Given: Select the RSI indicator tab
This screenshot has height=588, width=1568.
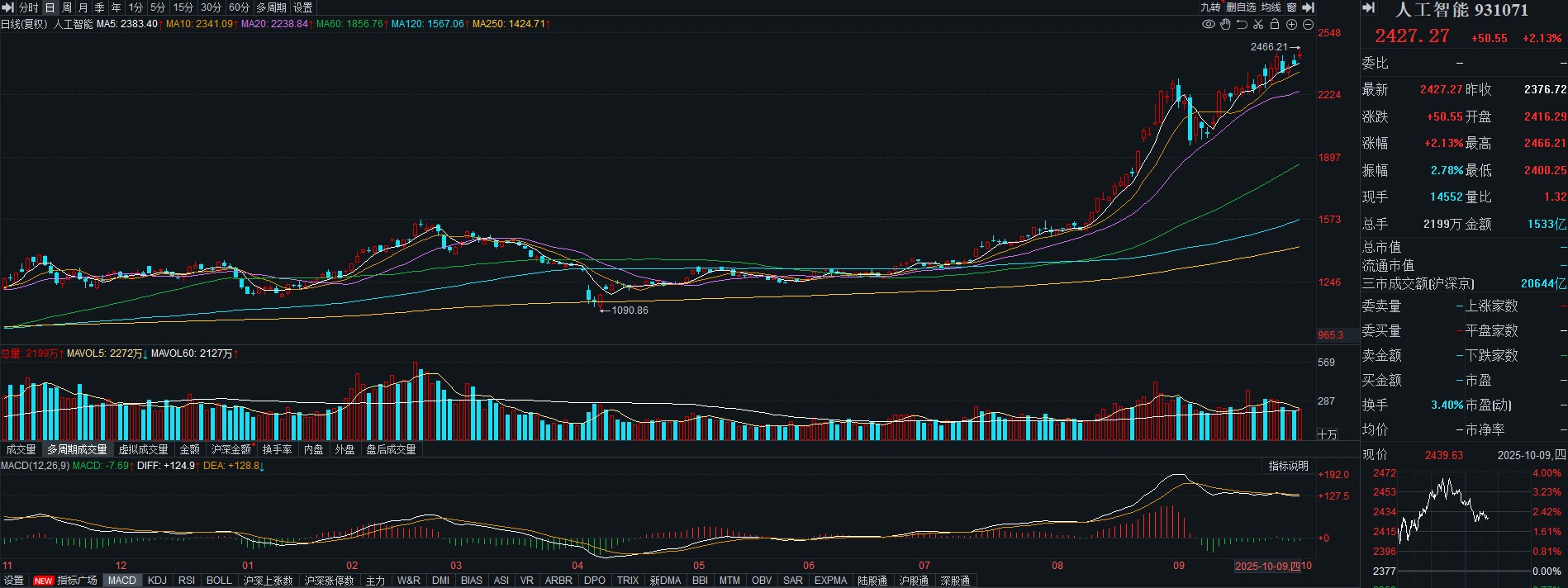Looking at the screenshot, I should click(187, 581).
